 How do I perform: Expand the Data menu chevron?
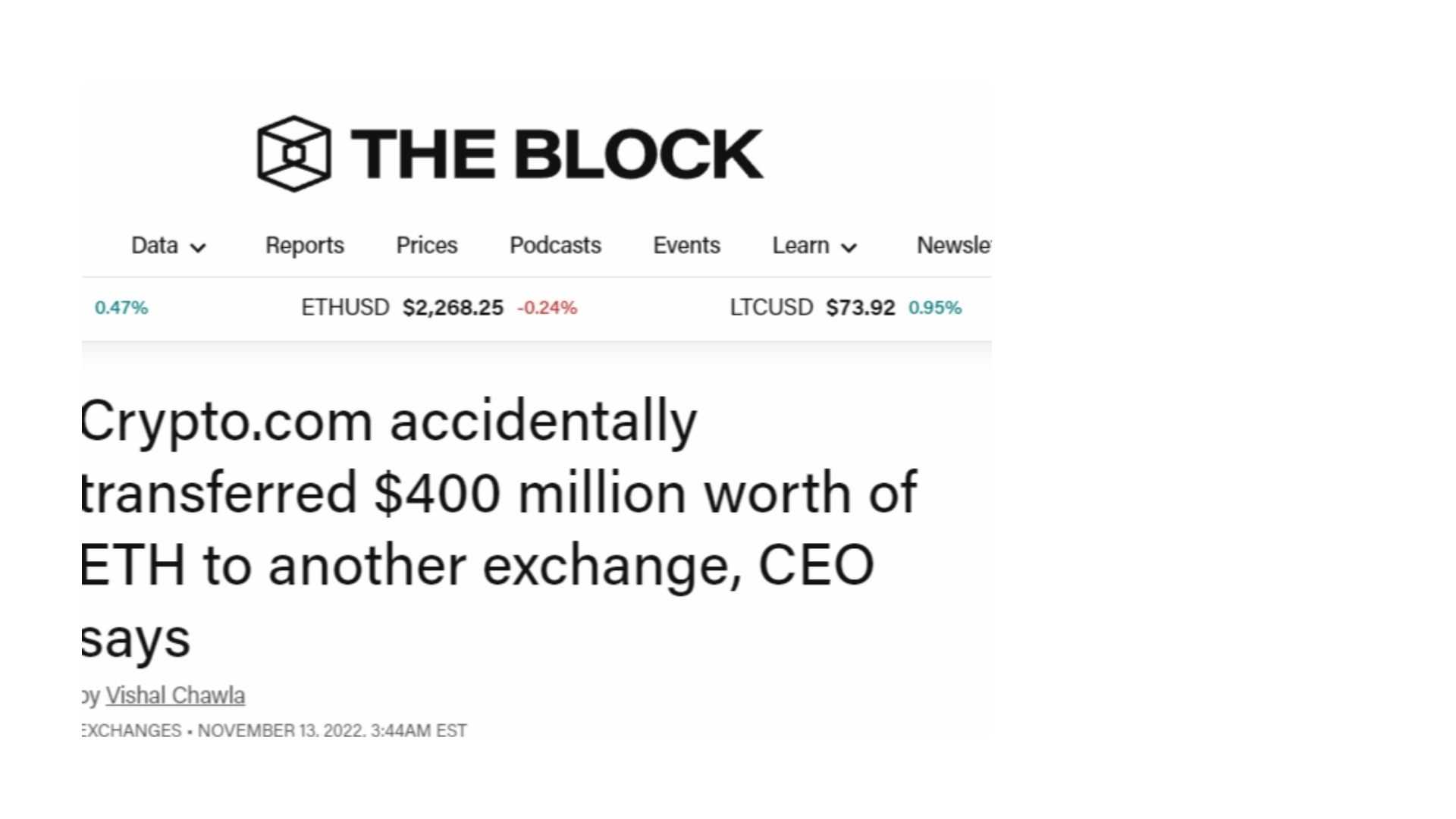click(x=198, y=247)
